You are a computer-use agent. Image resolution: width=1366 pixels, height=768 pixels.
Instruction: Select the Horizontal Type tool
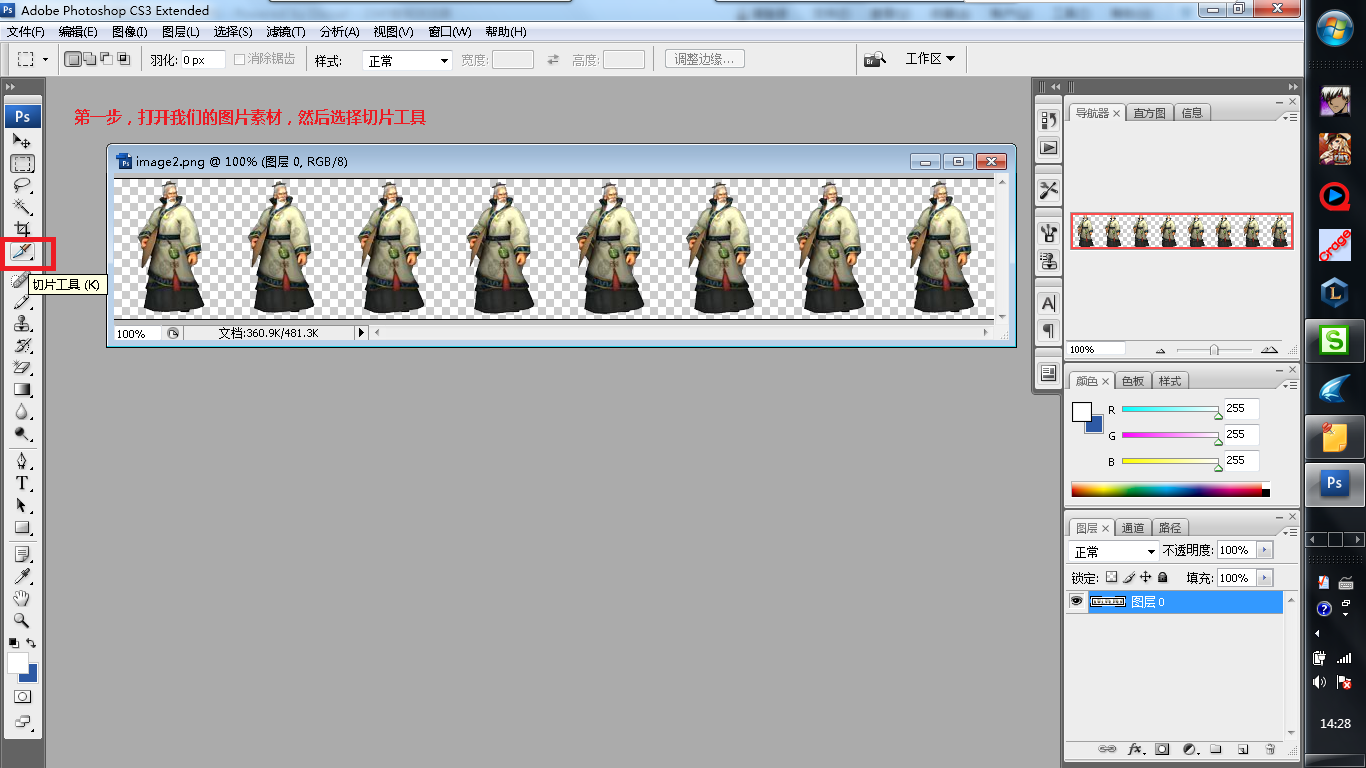point(22,483)
